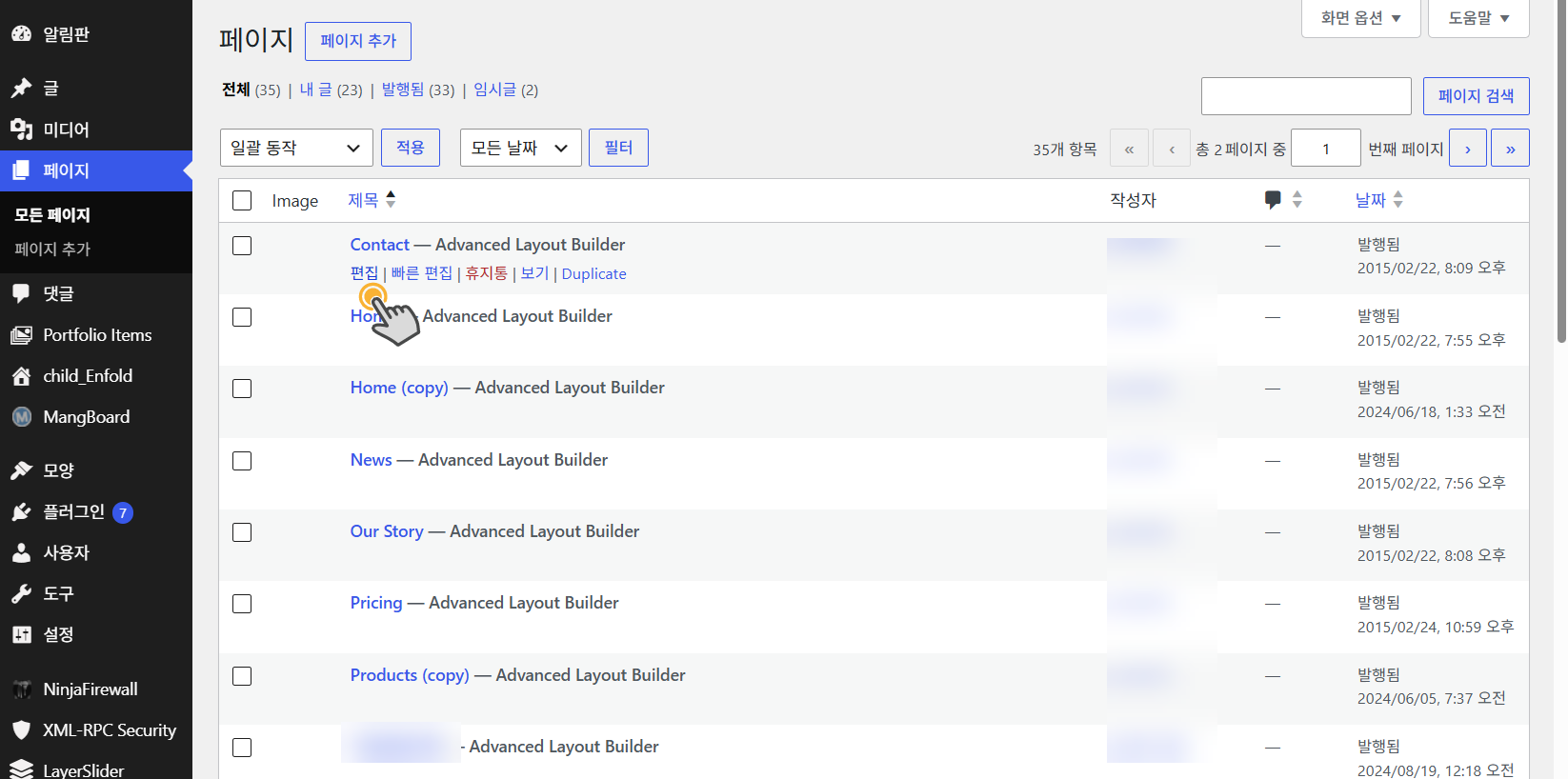The image size is (1568, 779).
Task: Show the 임시글 draft pages filter
Action: tap(494, 90)
